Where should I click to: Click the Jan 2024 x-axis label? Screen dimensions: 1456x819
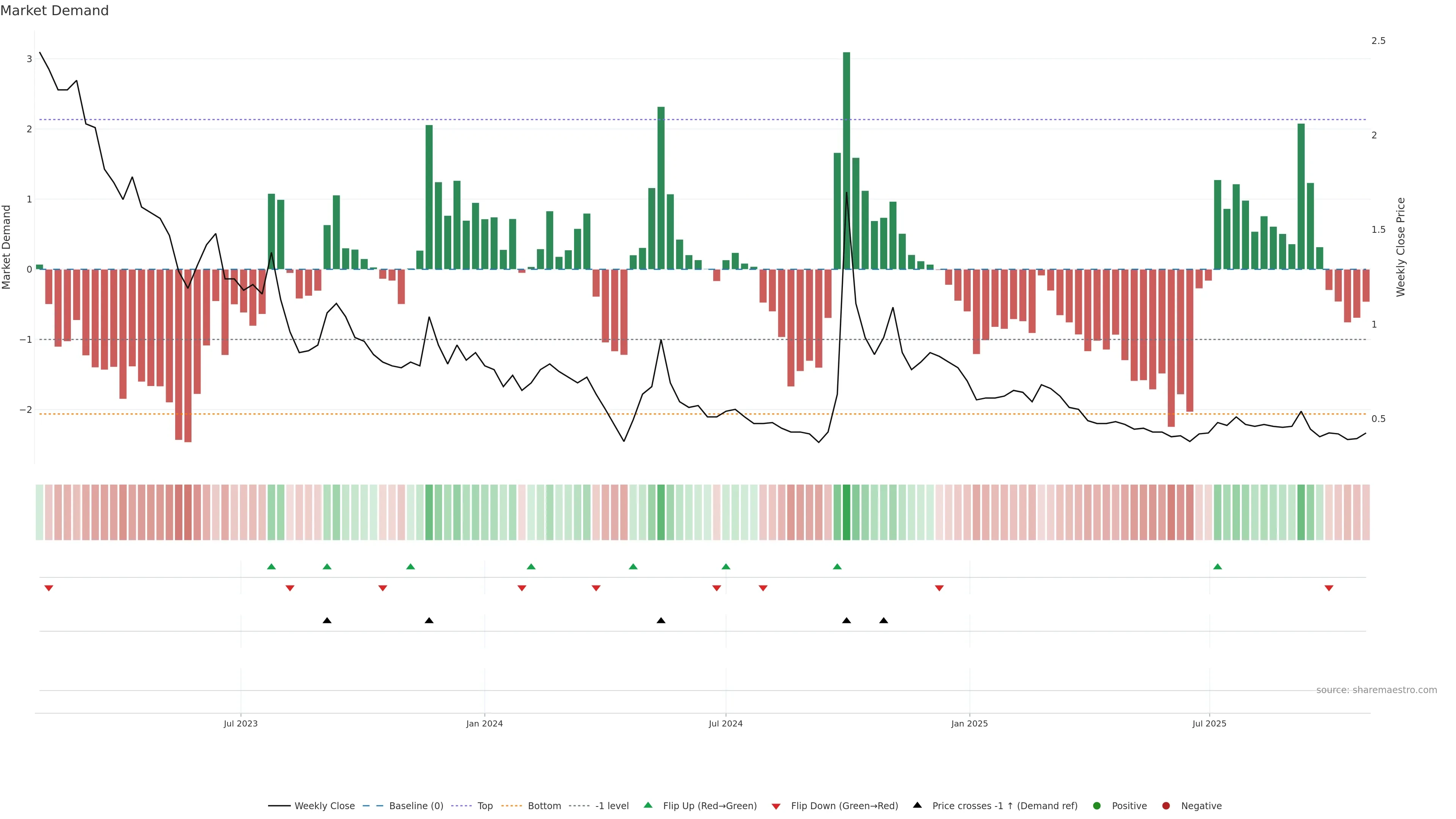point(485,723)
